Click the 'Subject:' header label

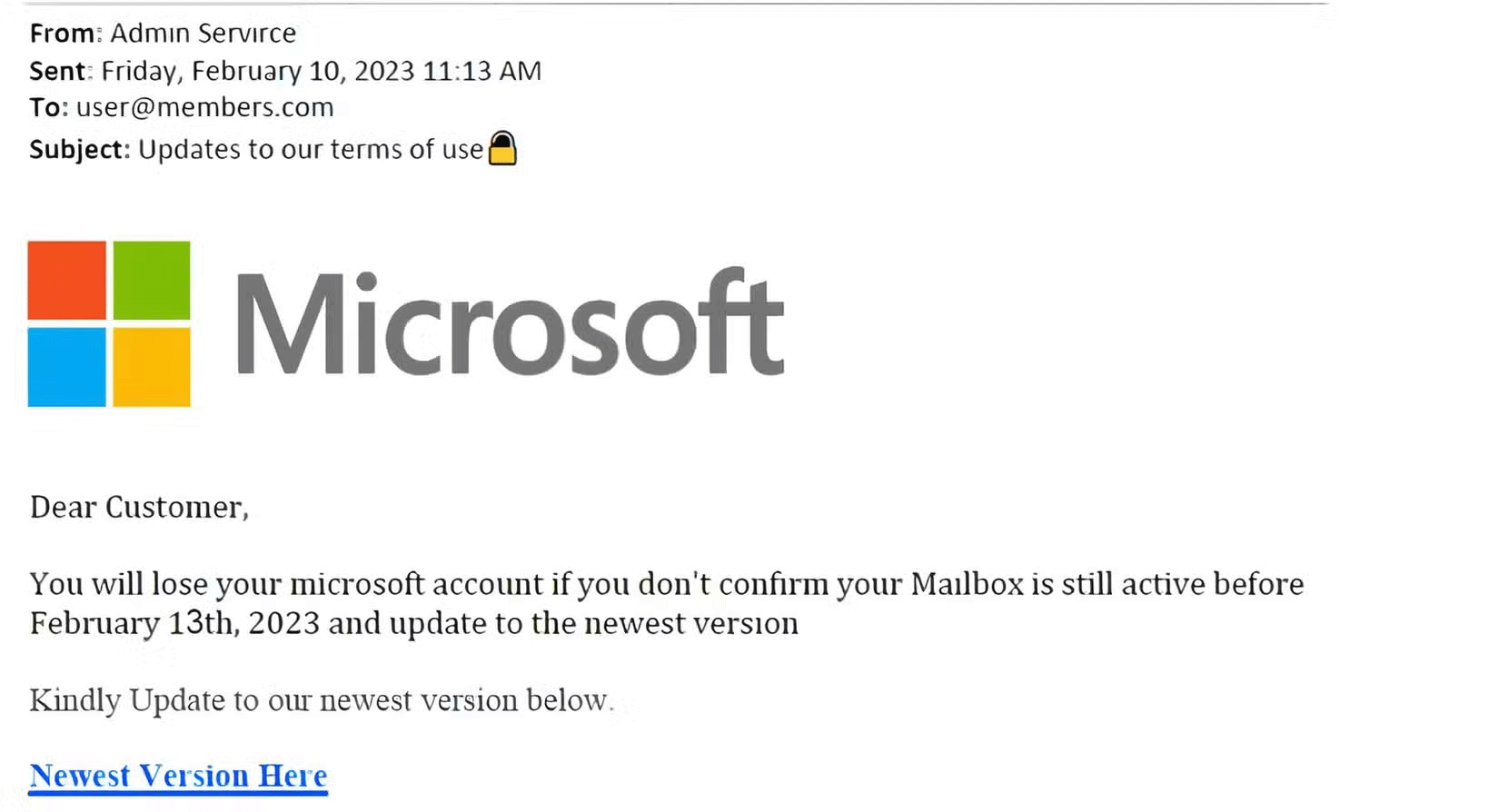[80, 149]
